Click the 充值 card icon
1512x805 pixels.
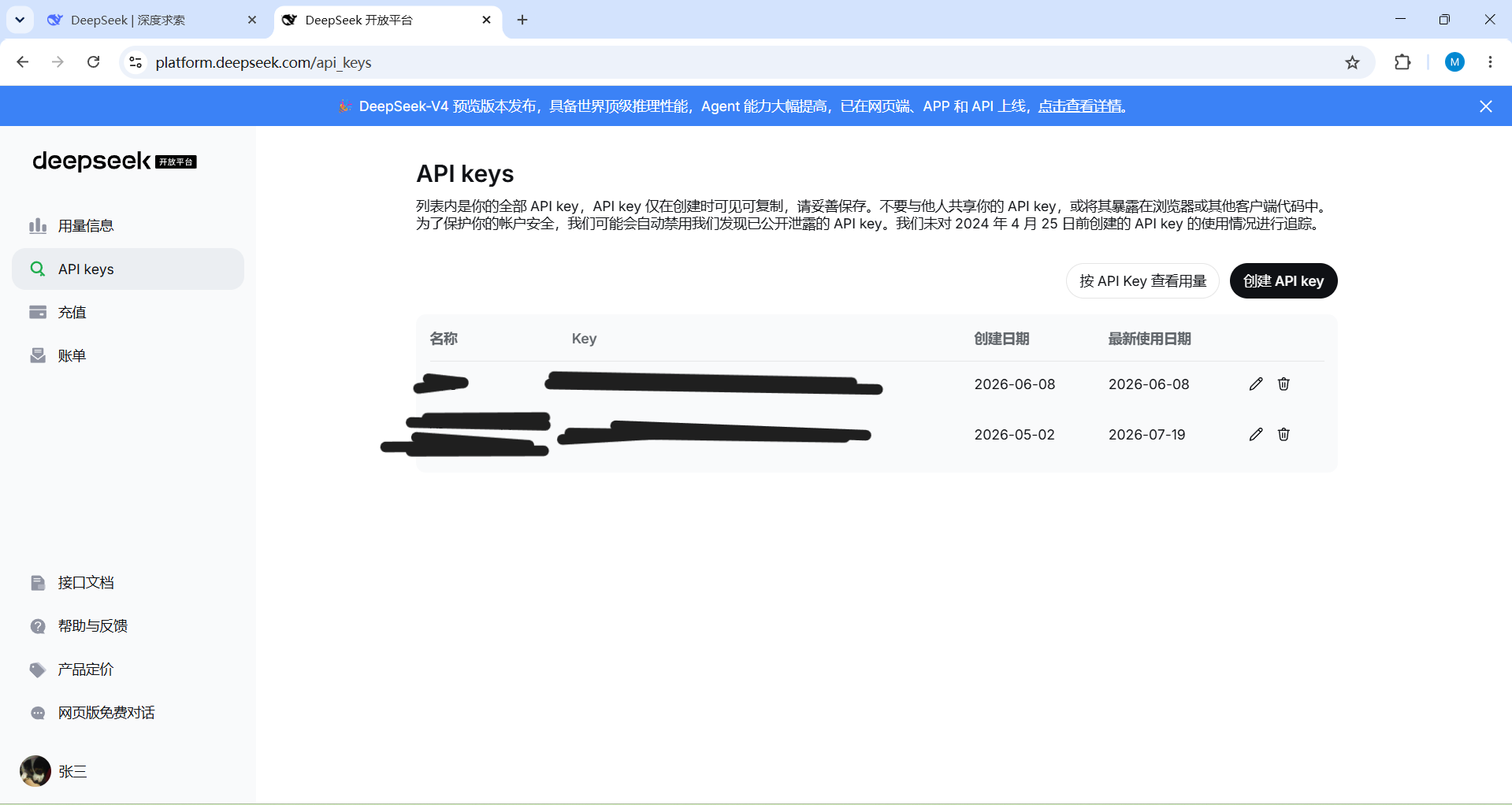point(38,313)
